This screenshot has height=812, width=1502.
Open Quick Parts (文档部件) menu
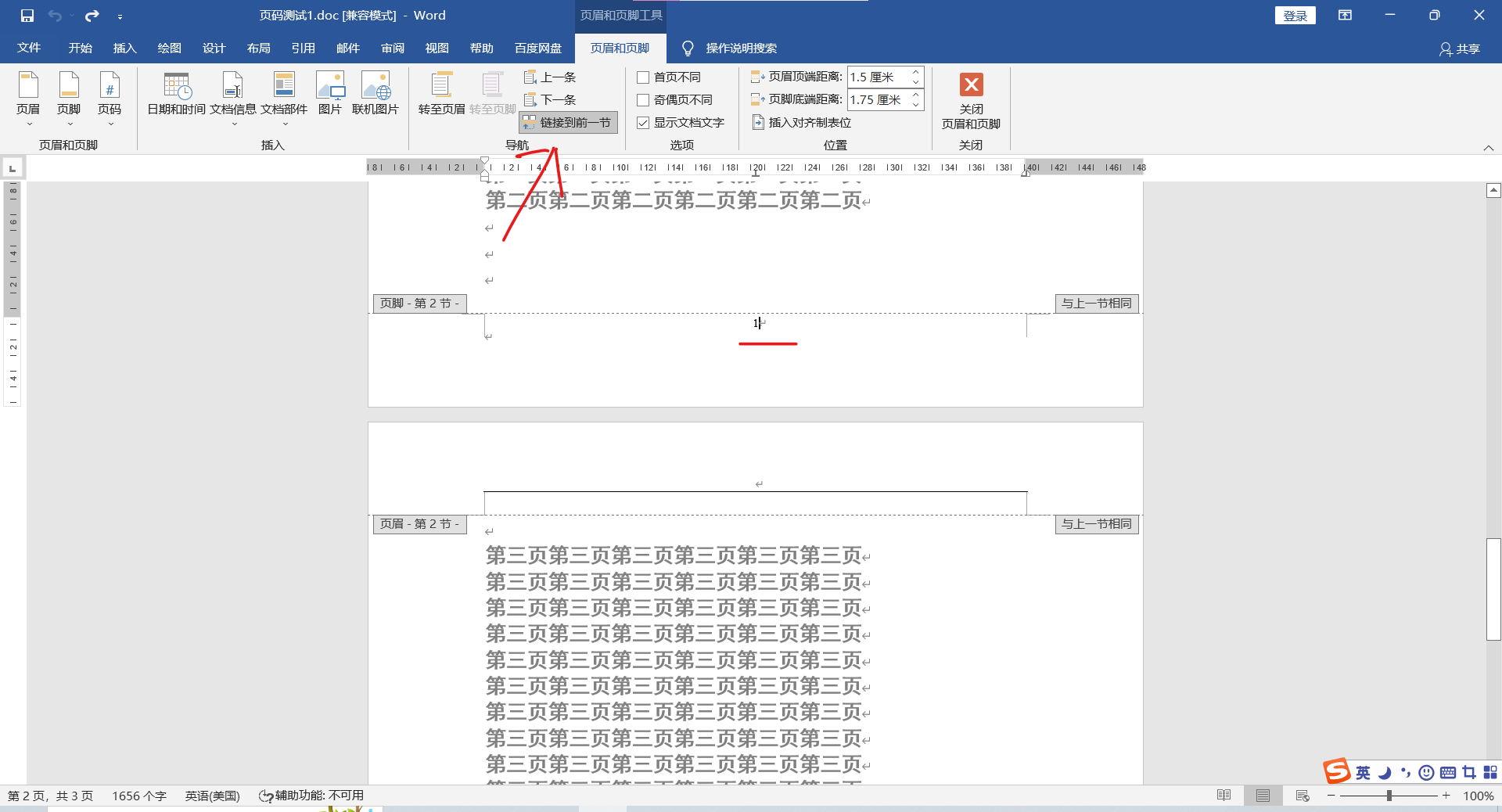pyautogui.click(x=284, y=99)
